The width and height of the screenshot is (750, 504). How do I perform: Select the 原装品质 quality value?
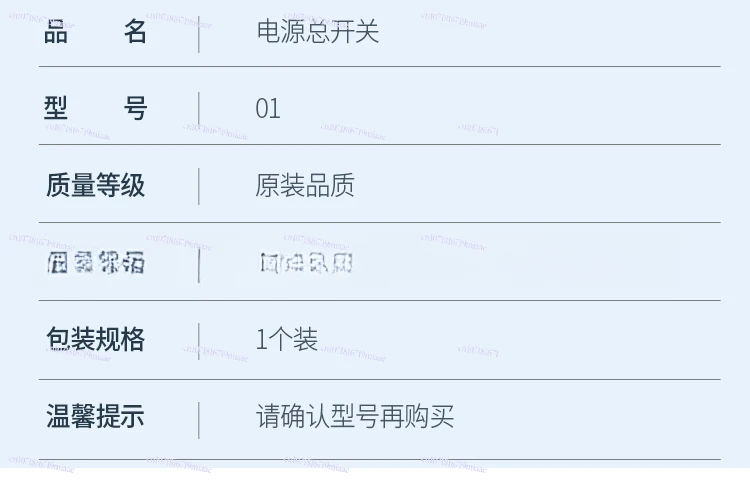click(305, 186)
